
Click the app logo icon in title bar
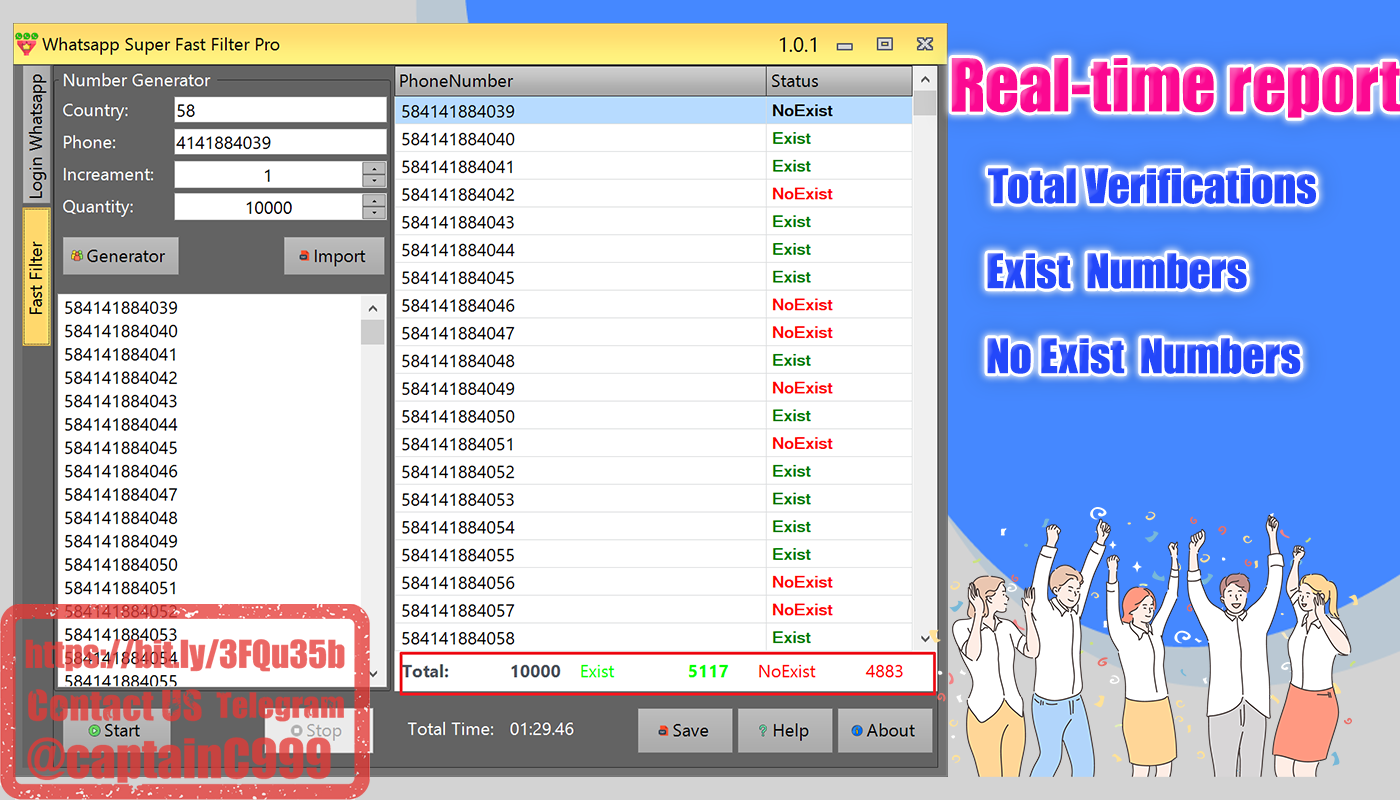(27, 44)
